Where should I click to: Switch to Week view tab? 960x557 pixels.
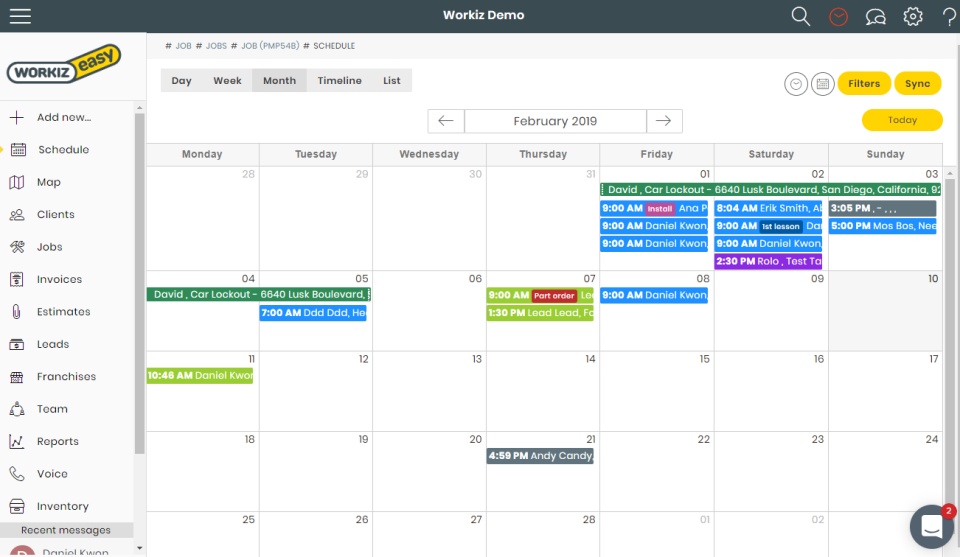point(227,80)
